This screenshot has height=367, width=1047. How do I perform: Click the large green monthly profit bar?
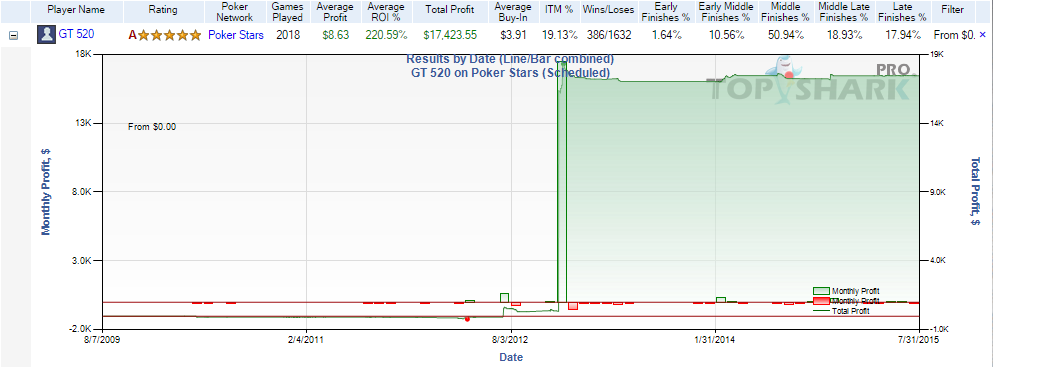click(x=562, y=181)
